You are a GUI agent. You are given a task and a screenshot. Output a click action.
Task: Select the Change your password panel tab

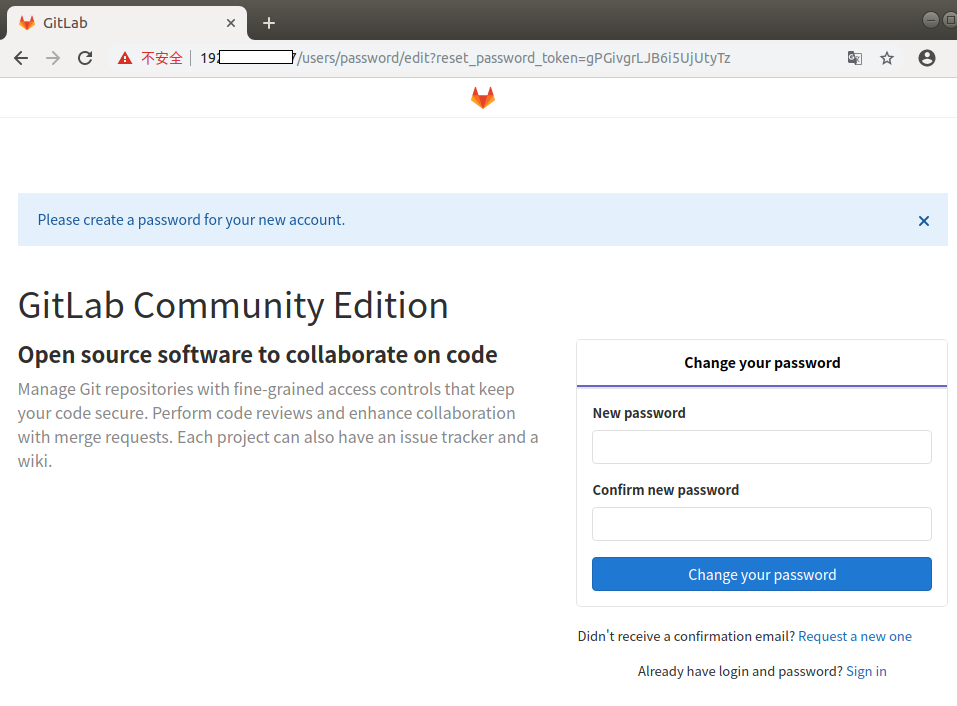(762, 363)
